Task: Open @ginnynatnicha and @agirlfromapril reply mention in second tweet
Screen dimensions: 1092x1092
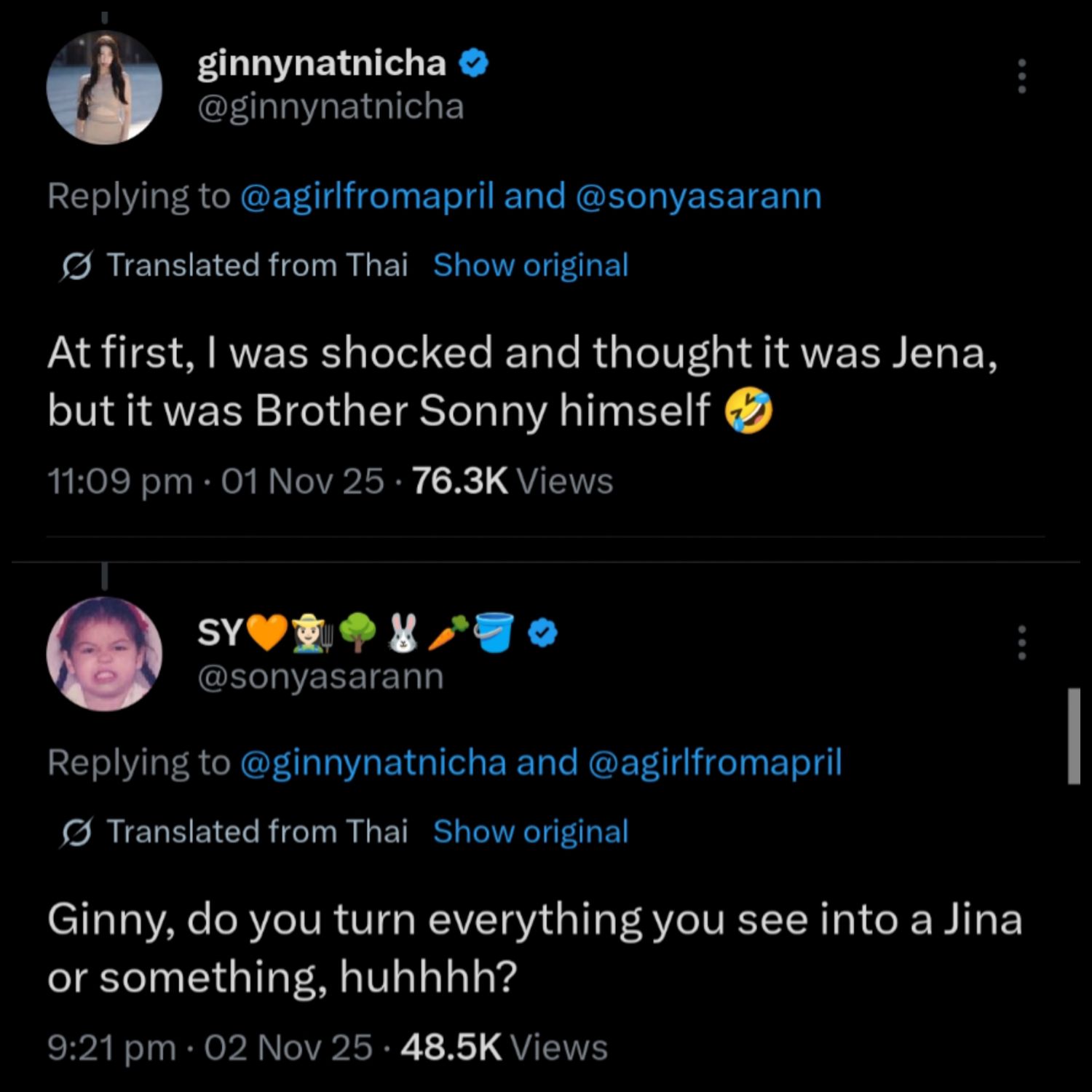Action: tap(540, 763)
